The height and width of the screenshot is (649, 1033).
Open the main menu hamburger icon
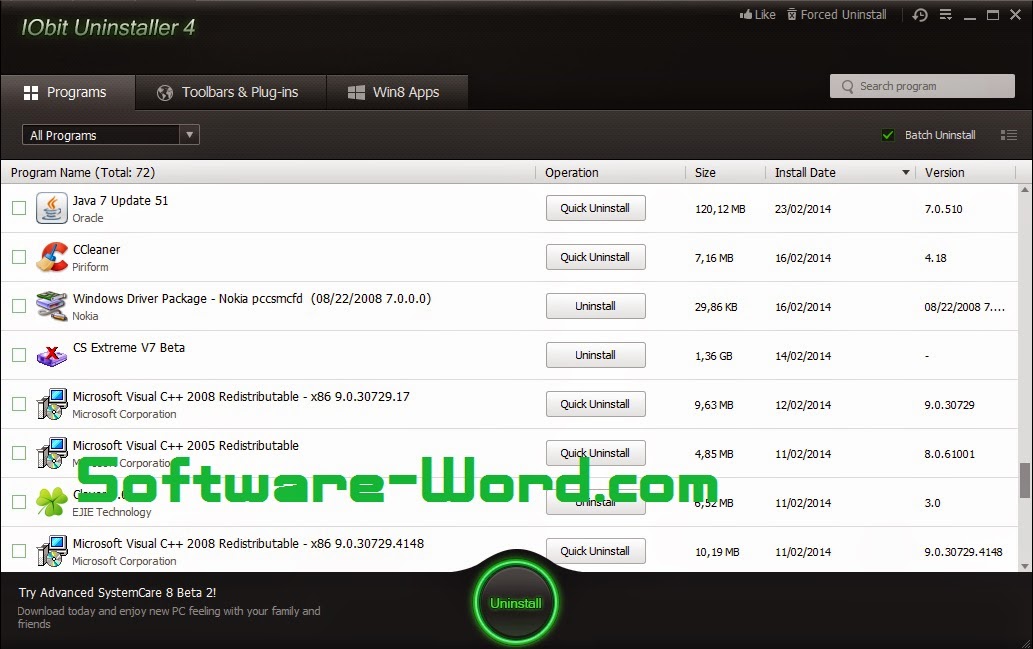[x=945, y=14]
